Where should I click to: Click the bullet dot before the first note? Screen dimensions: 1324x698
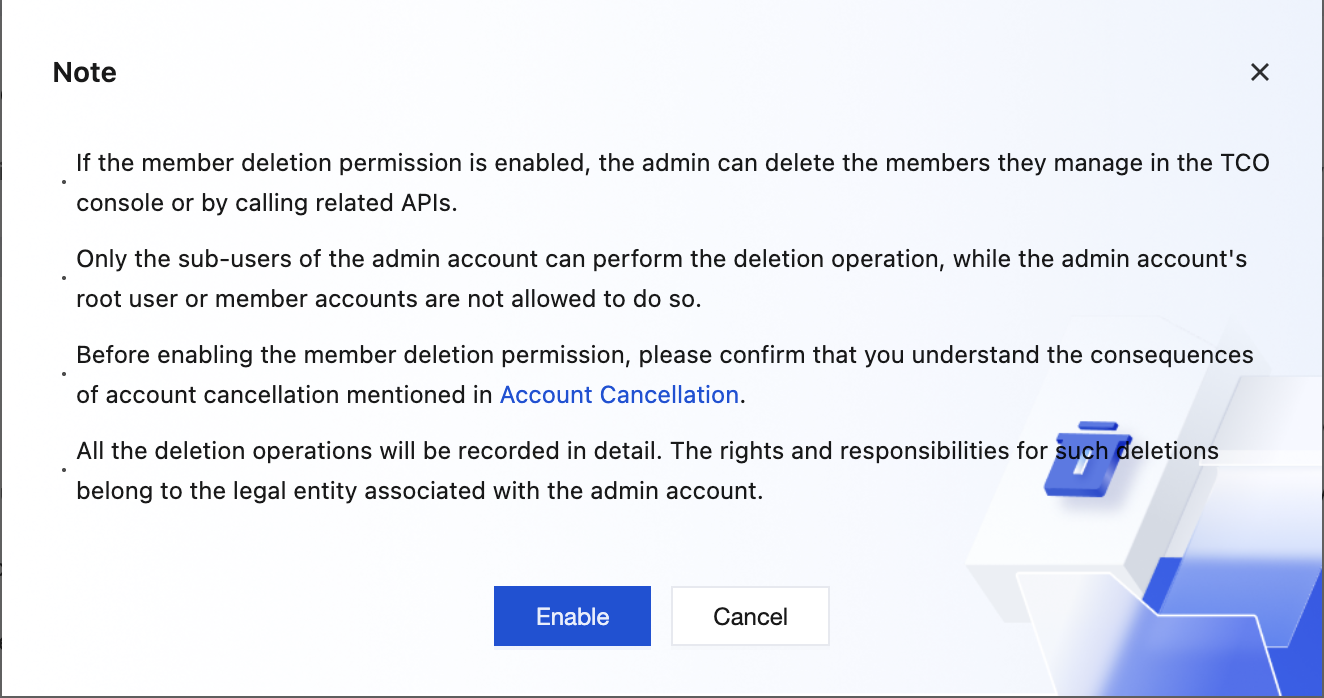64,183
